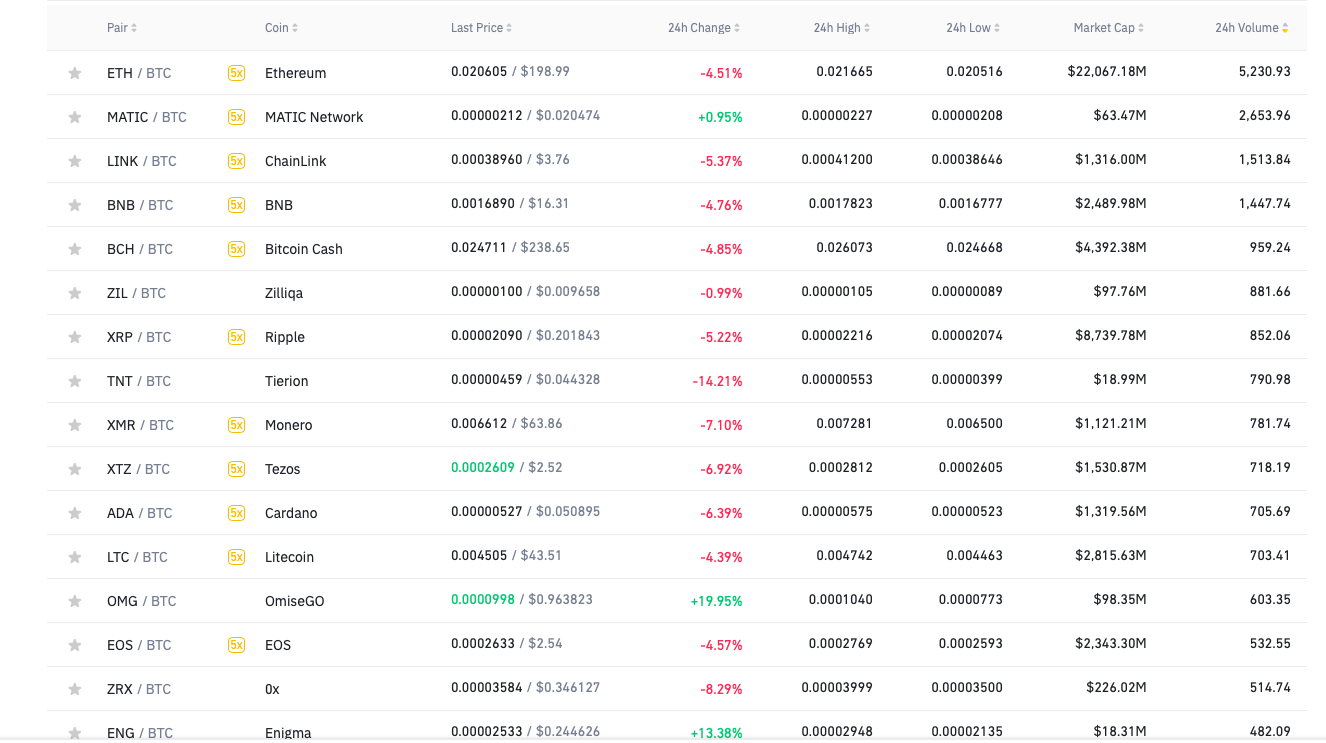Sort table by 24h Low column
The height and width of the screenshot is (743, 1326).
974,28
